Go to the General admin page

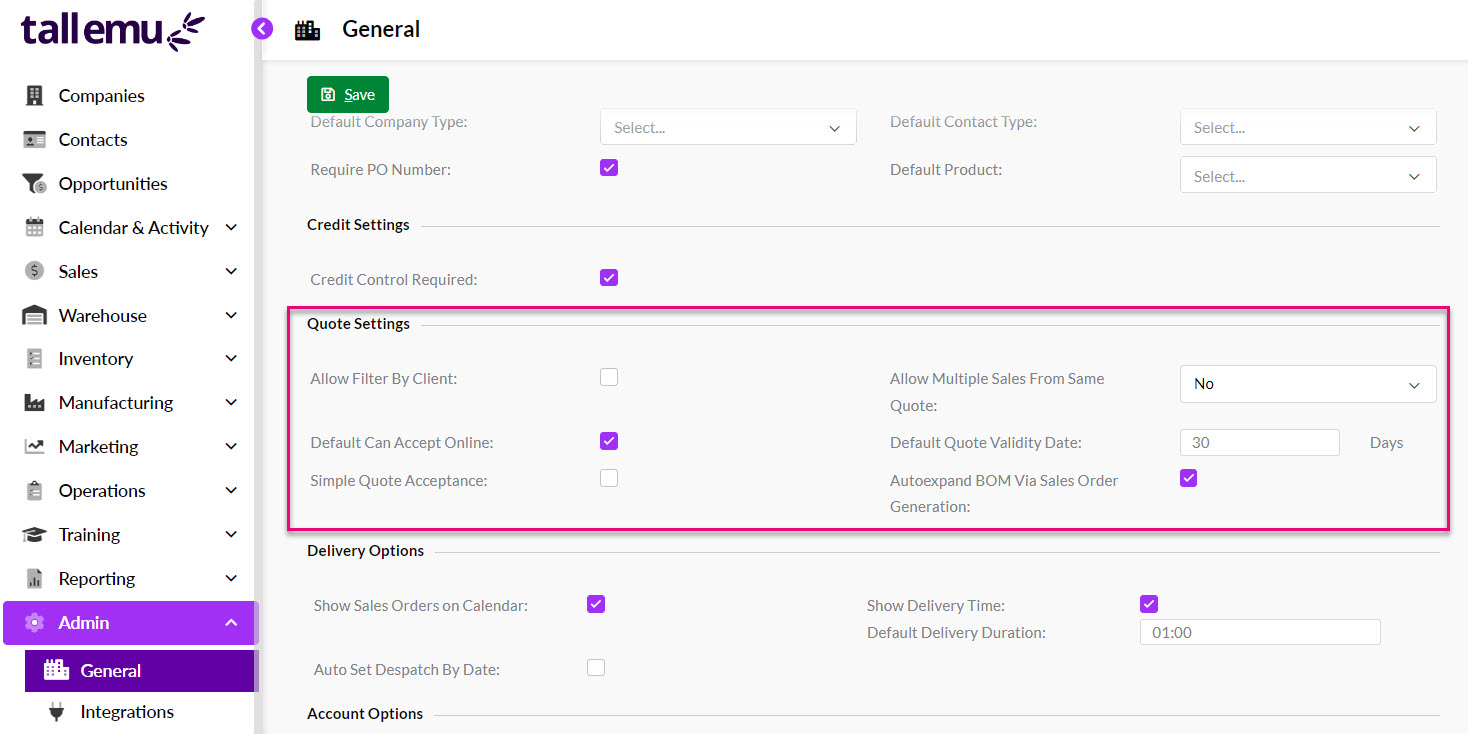pos(111,670)
